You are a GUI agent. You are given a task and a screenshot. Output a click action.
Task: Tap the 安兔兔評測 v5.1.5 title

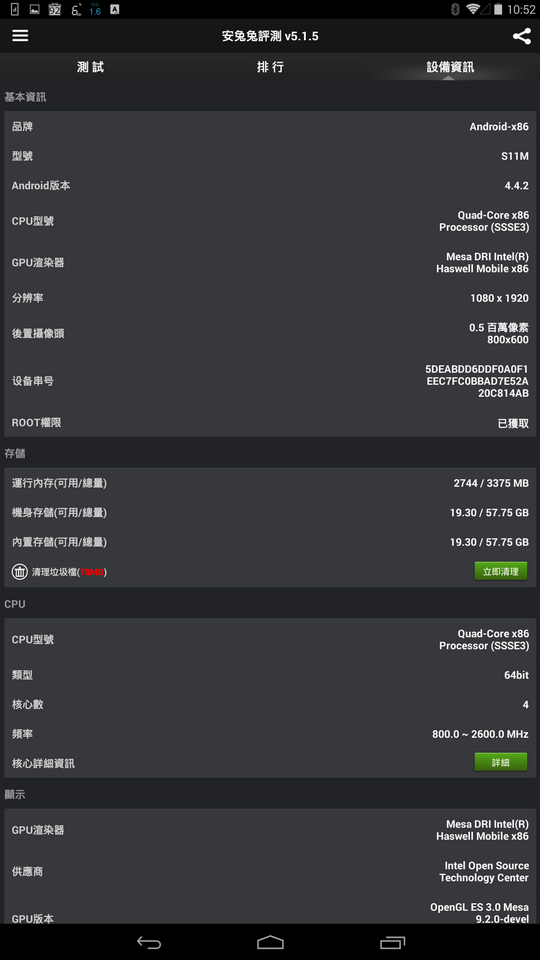point(270,36)
